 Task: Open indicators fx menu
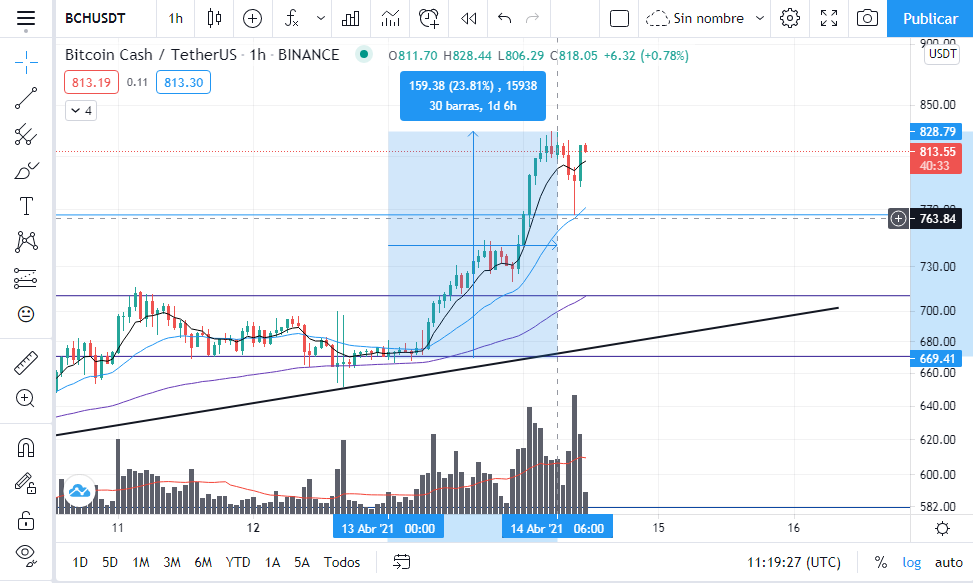pyautogui.click(x=292, y=19)
